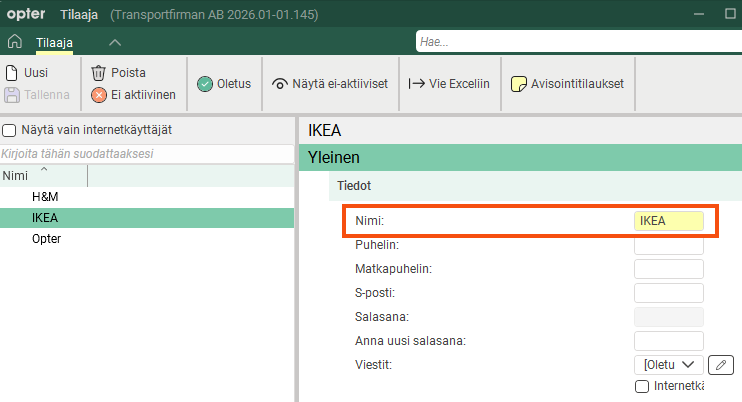Enable Näytä vain internetkäyttäjät checkbox

click(9, 130)
